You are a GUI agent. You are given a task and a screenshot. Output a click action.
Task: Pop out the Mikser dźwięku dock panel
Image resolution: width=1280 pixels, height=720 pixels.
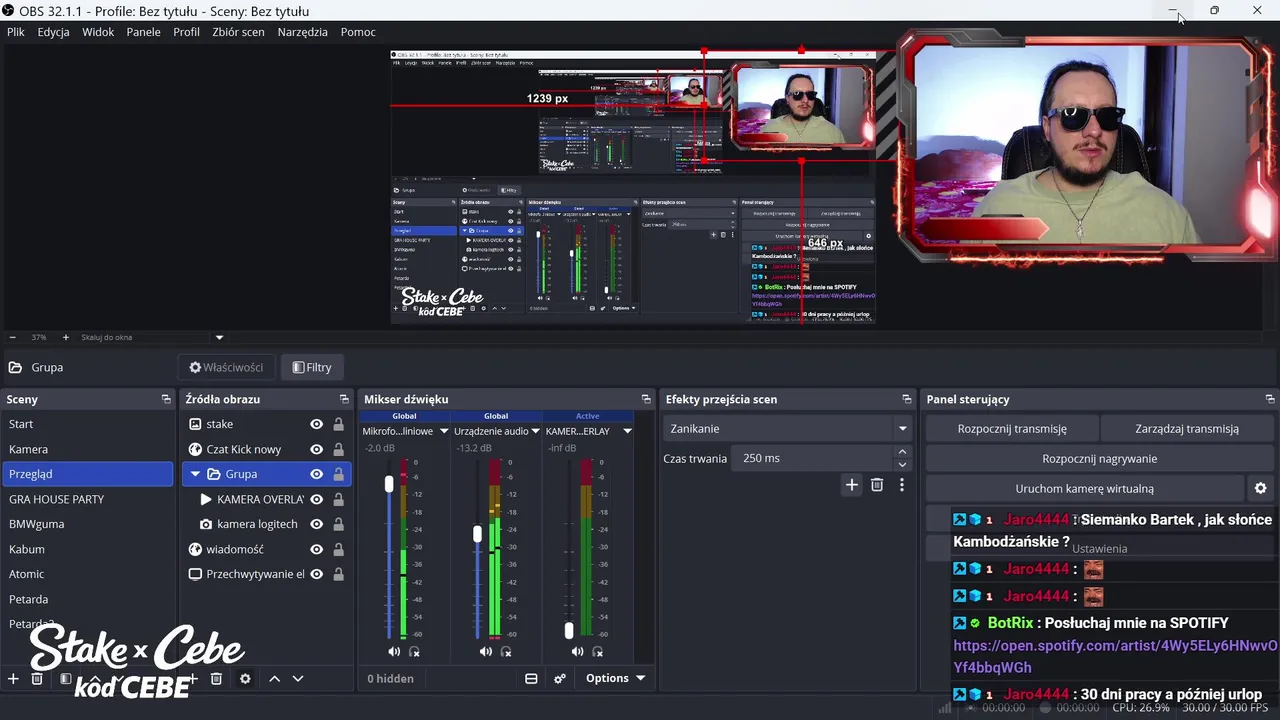644,399
